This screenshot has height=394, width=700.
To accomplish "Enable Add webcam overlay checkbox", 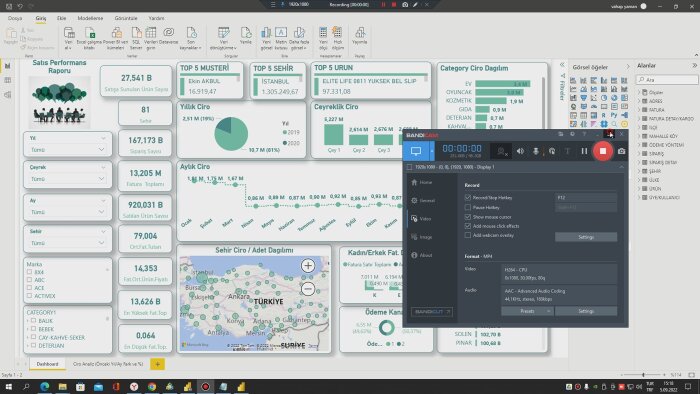I will [468, 235].
